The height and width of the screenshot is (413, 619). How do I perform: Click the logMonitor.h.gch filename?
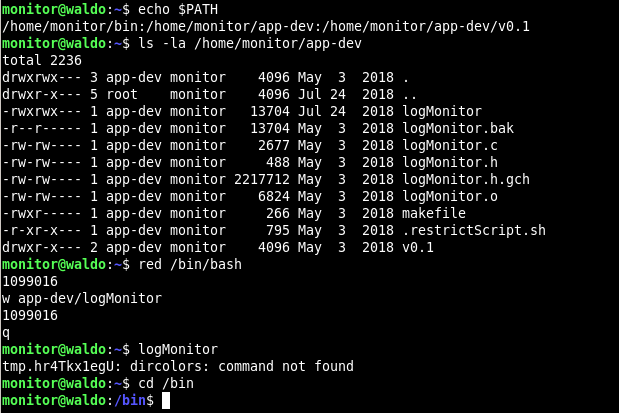click(x=466, y=179)
